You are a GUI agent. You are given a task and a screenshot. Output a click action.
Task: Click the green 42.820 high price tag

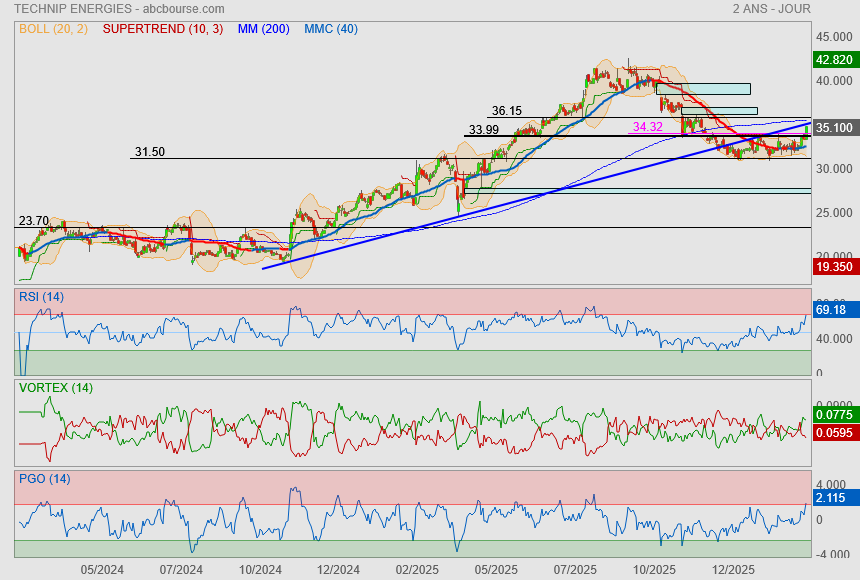834,60
